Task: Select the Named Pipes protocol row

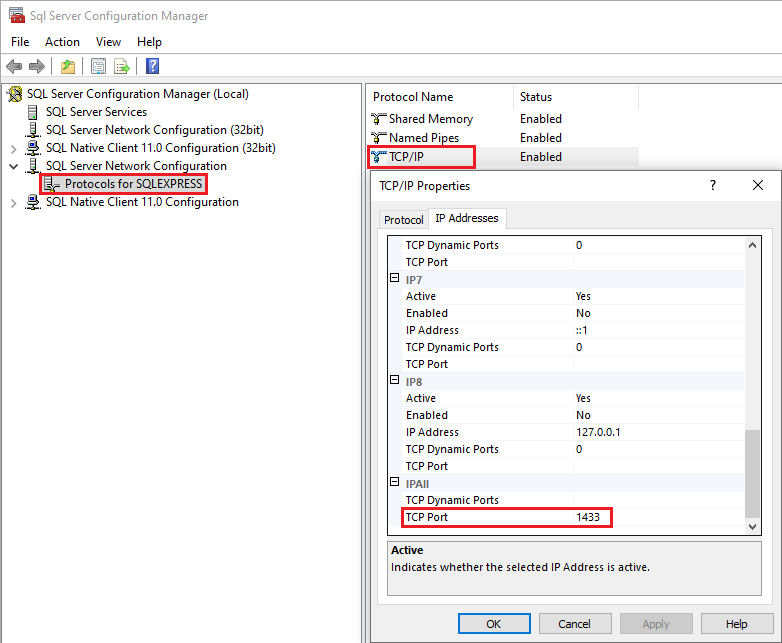Action: (x=504, y=138)
